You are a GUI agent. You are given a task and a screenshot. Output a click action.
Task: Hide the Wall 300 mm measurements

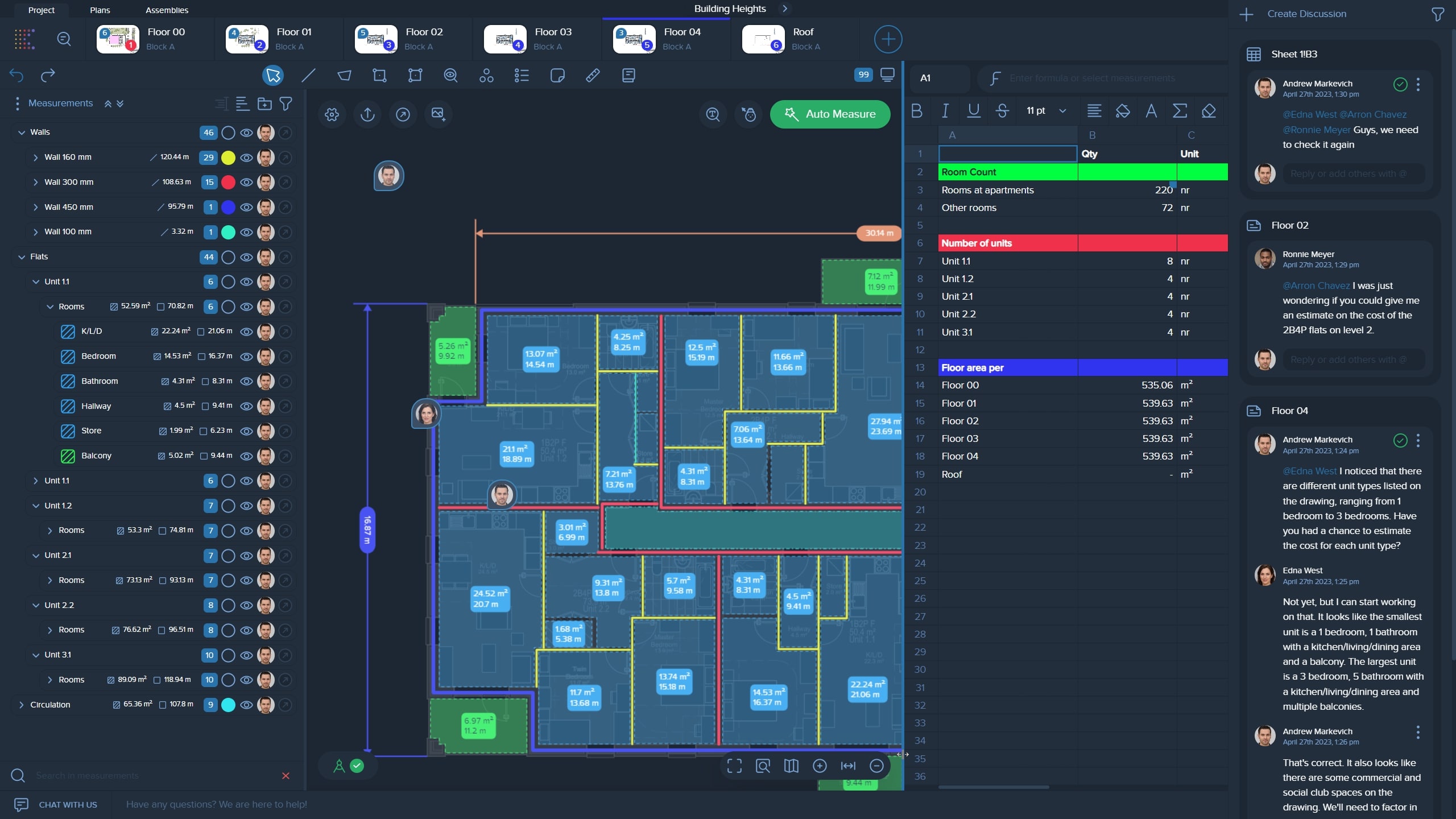(x=246, y=182)
